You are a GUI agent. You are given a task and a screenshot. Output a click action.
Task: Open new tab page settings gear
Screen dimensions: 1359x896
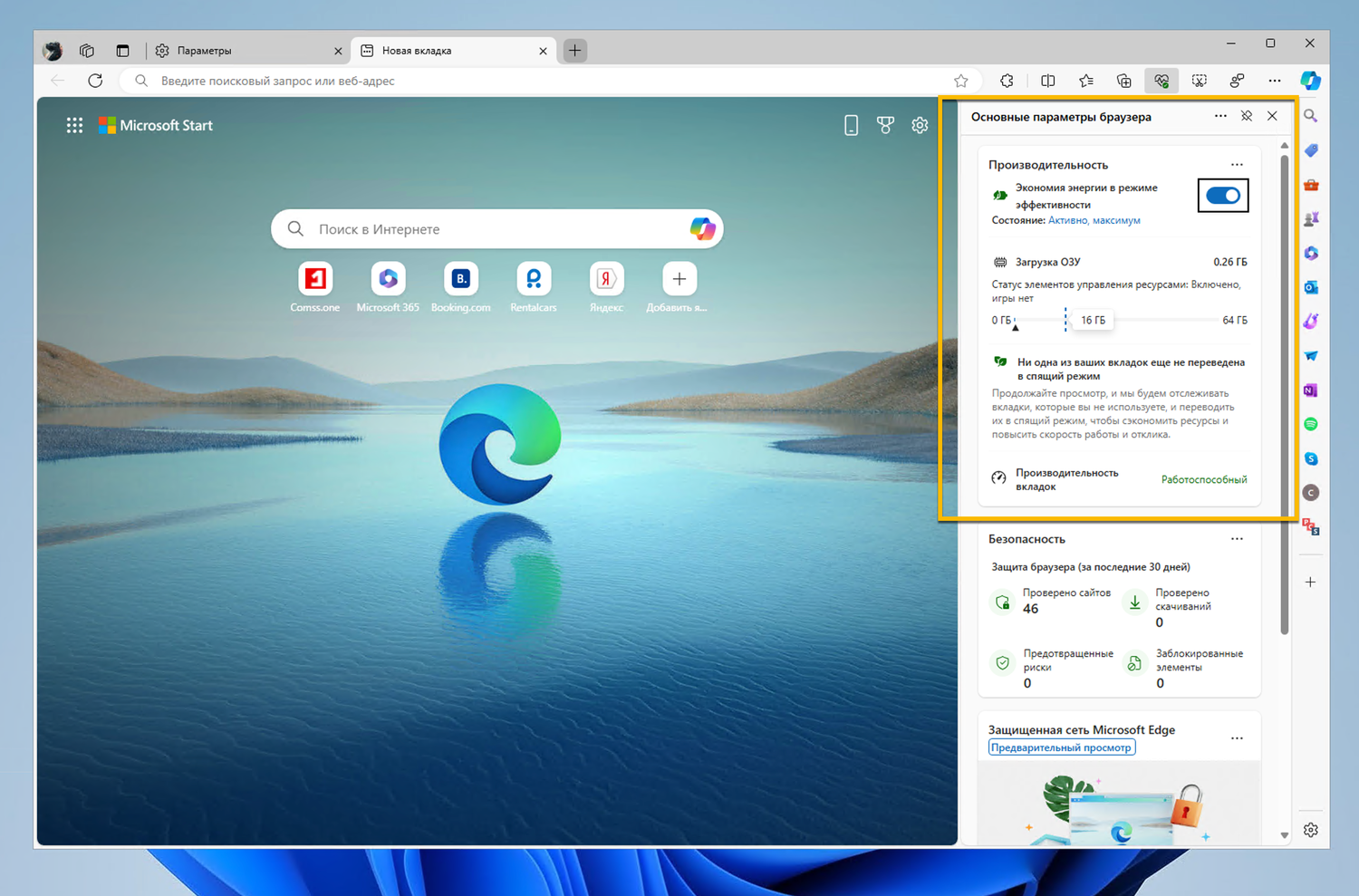(x=920, y=126)
